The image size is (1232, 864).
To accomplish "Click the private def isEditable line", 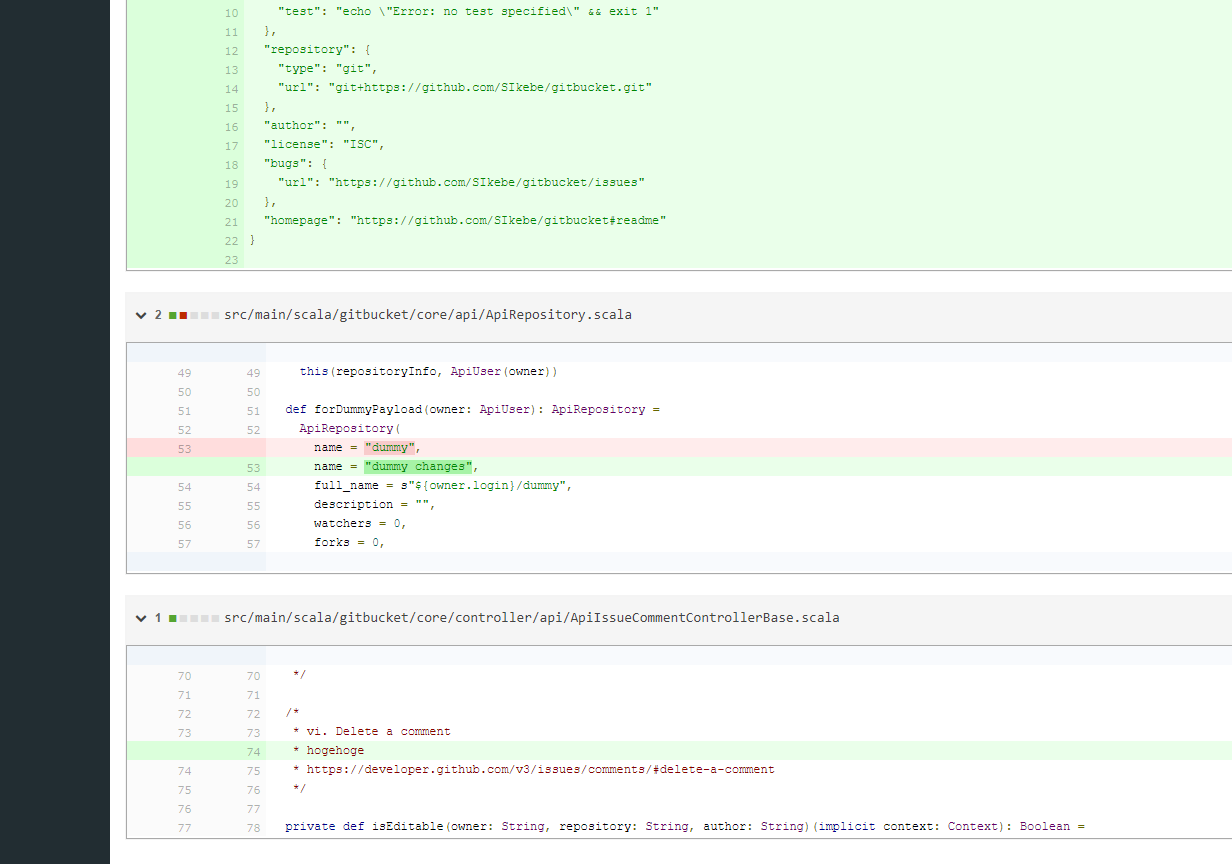I will 685,827.
